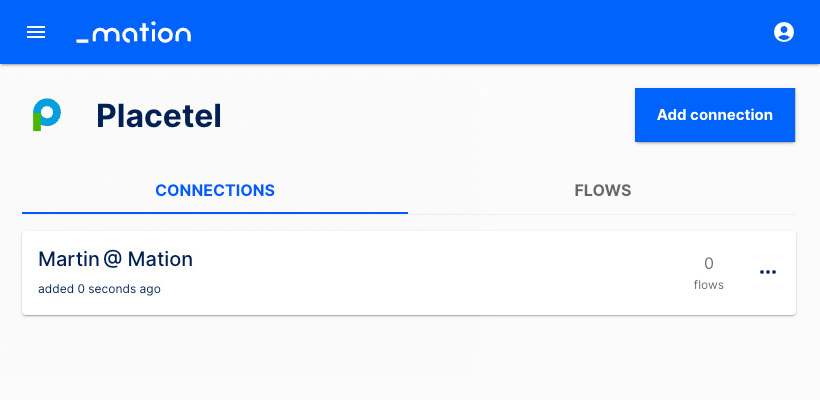The width and height of the screenshot is (820, 400).
Task: Click the word 'Martin' in connection title
Action: click(x=69, y=259)
